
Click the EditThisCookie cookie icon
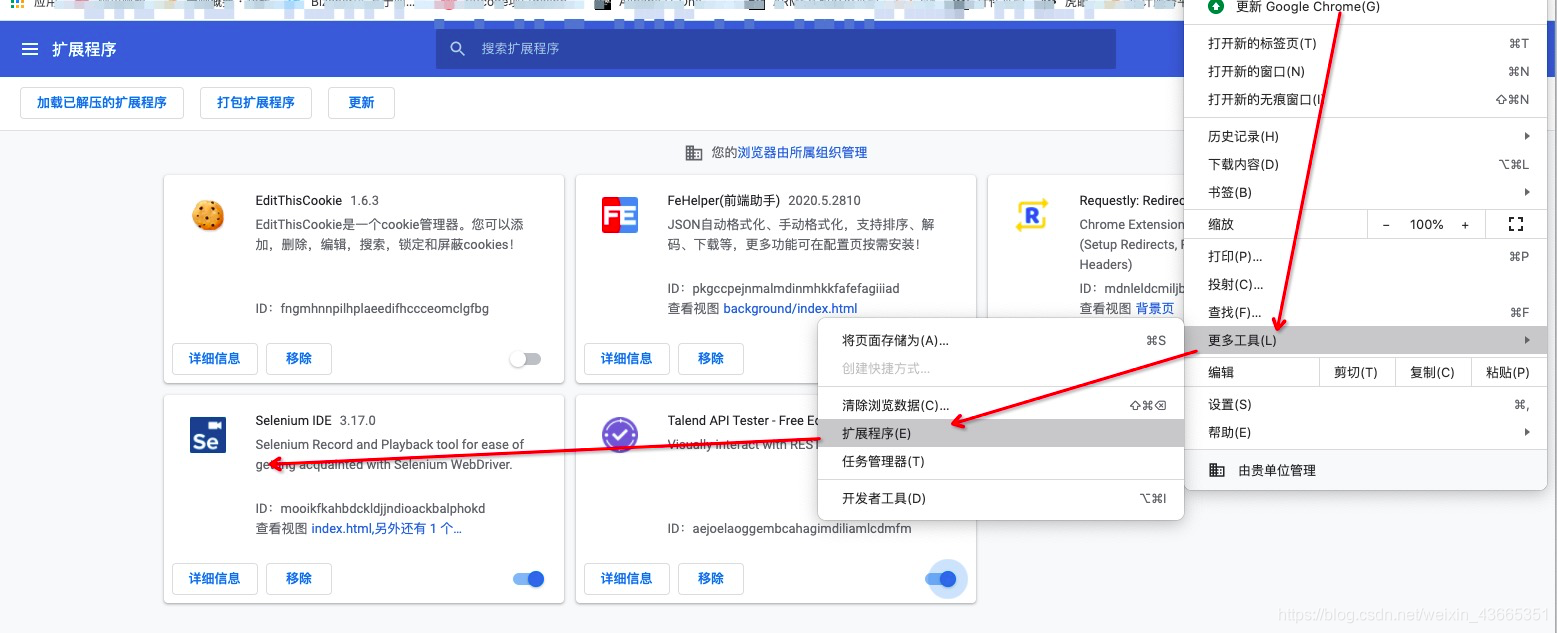point(208,215)
